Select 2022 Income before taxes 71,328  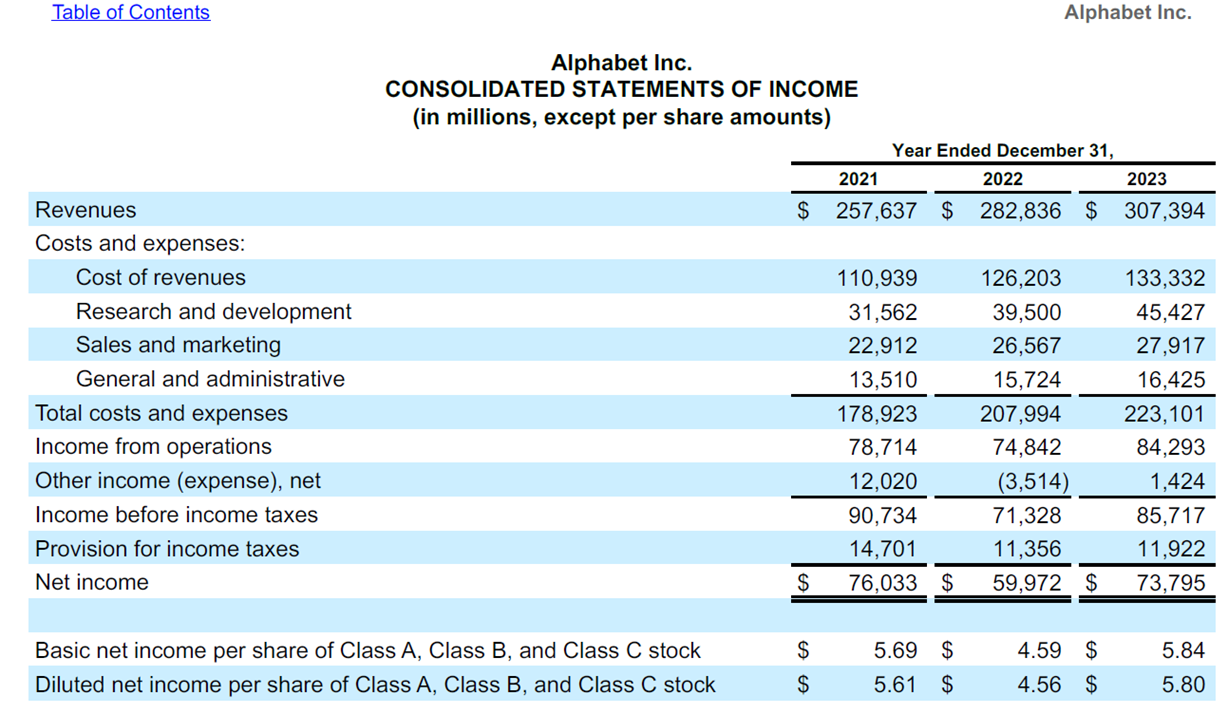1027,516
